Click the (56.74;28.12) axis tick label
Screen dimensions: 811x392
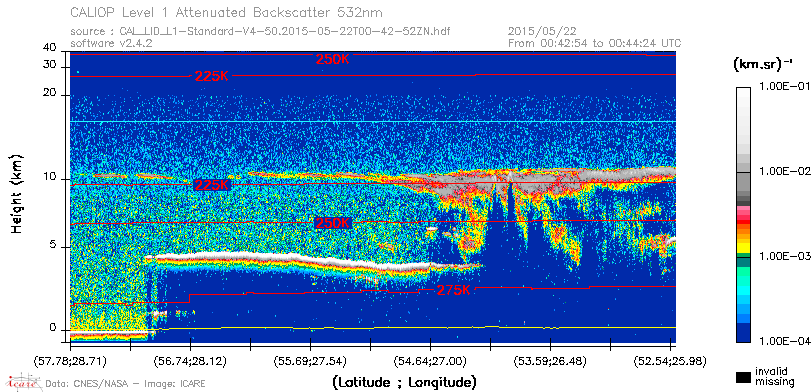190,361
